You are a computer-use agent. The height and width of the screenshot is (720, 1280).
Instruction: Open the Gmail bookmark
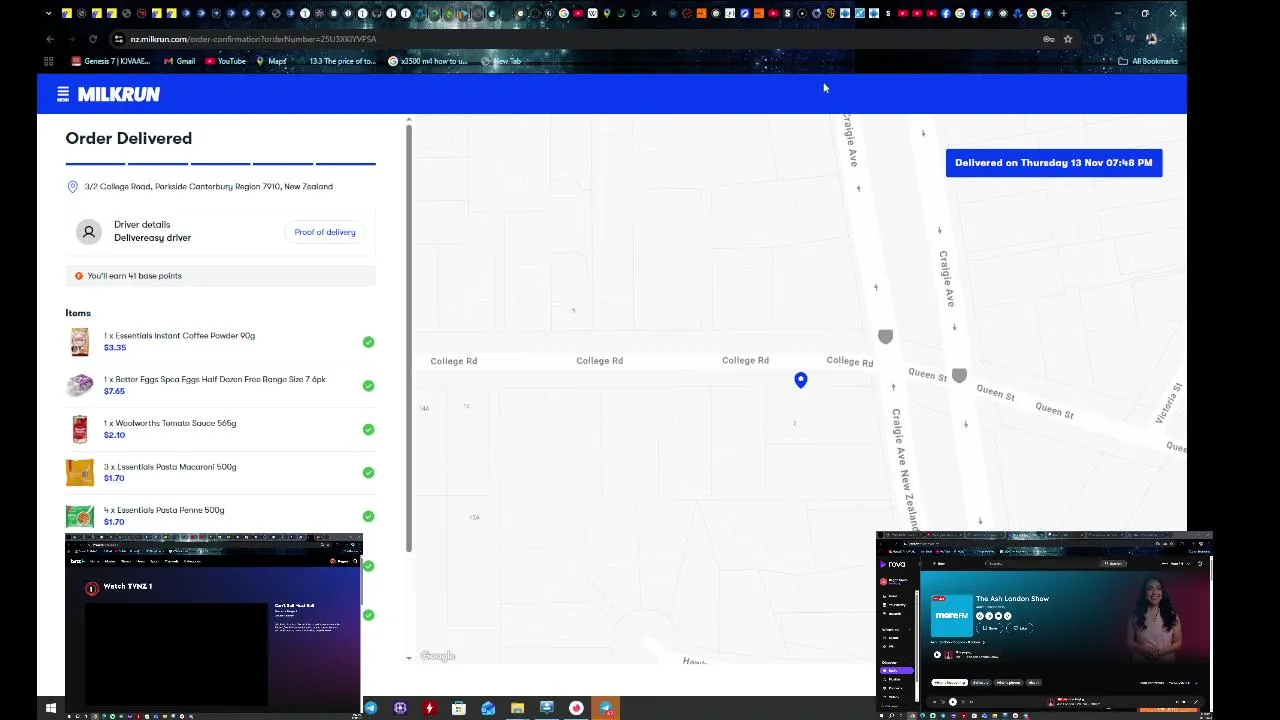[x=179, y=61]
